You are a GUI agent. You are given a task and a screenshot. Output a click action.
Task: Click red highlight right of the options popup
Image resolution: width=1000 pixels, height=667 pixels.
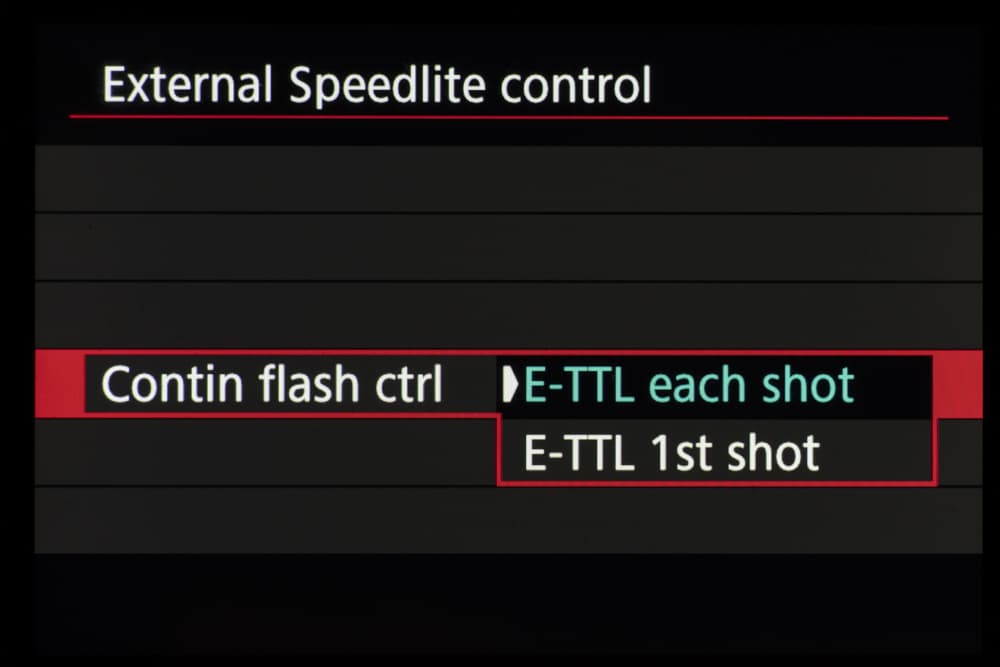click(x=959, y=385)
